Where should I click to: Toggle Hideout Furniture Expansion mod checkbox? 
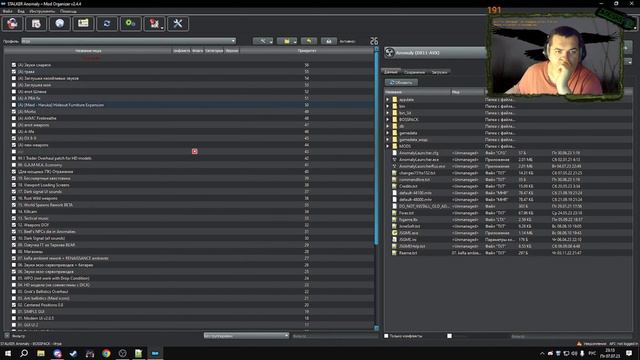tap(14, 105)
